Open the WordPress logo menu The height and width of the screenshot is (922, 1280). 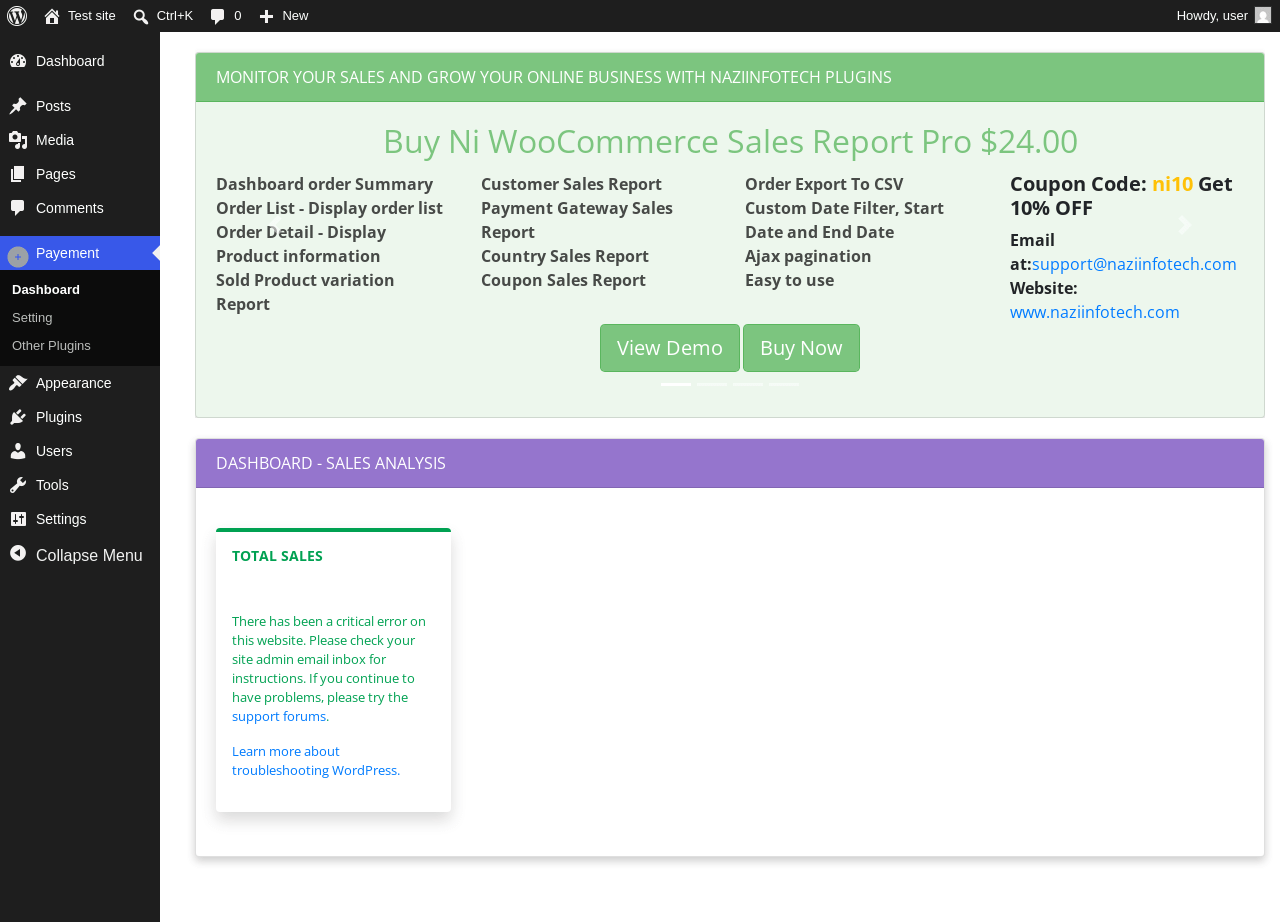[x=17, y=16]
